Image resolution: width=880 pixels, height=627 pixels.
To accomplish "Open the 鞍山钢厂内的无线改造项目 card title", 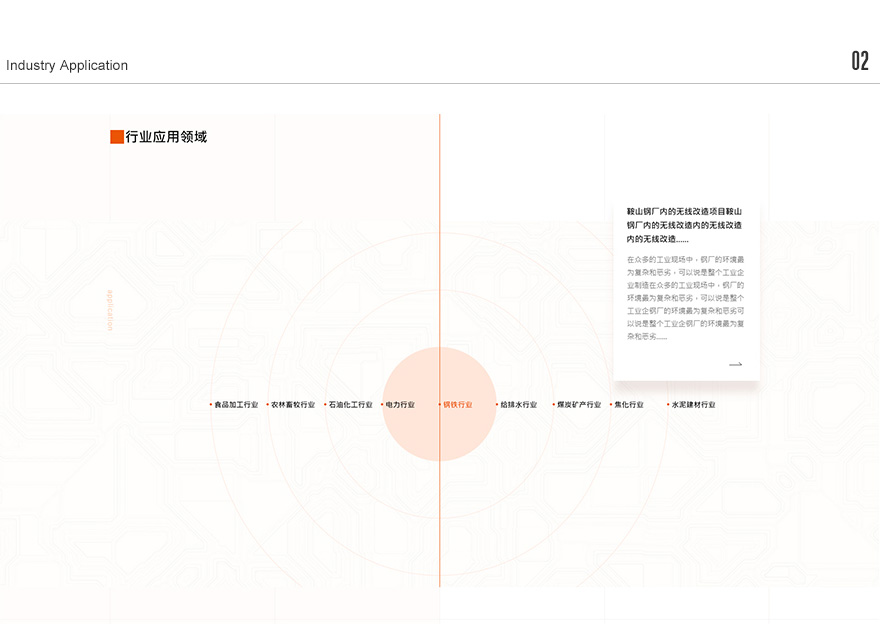I will (x=684, y=225).
